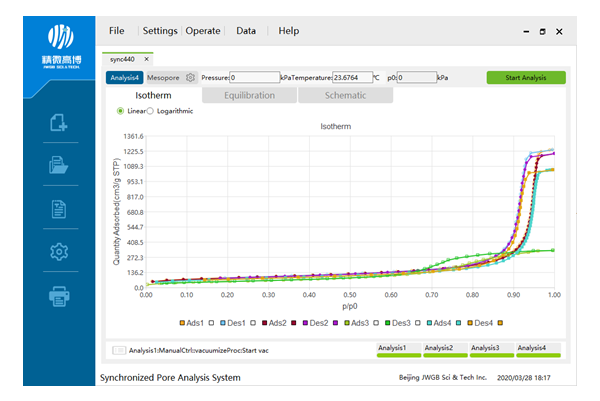Click the gear icon beside Mesopore
600x401 pixels.
coord(191,77)
